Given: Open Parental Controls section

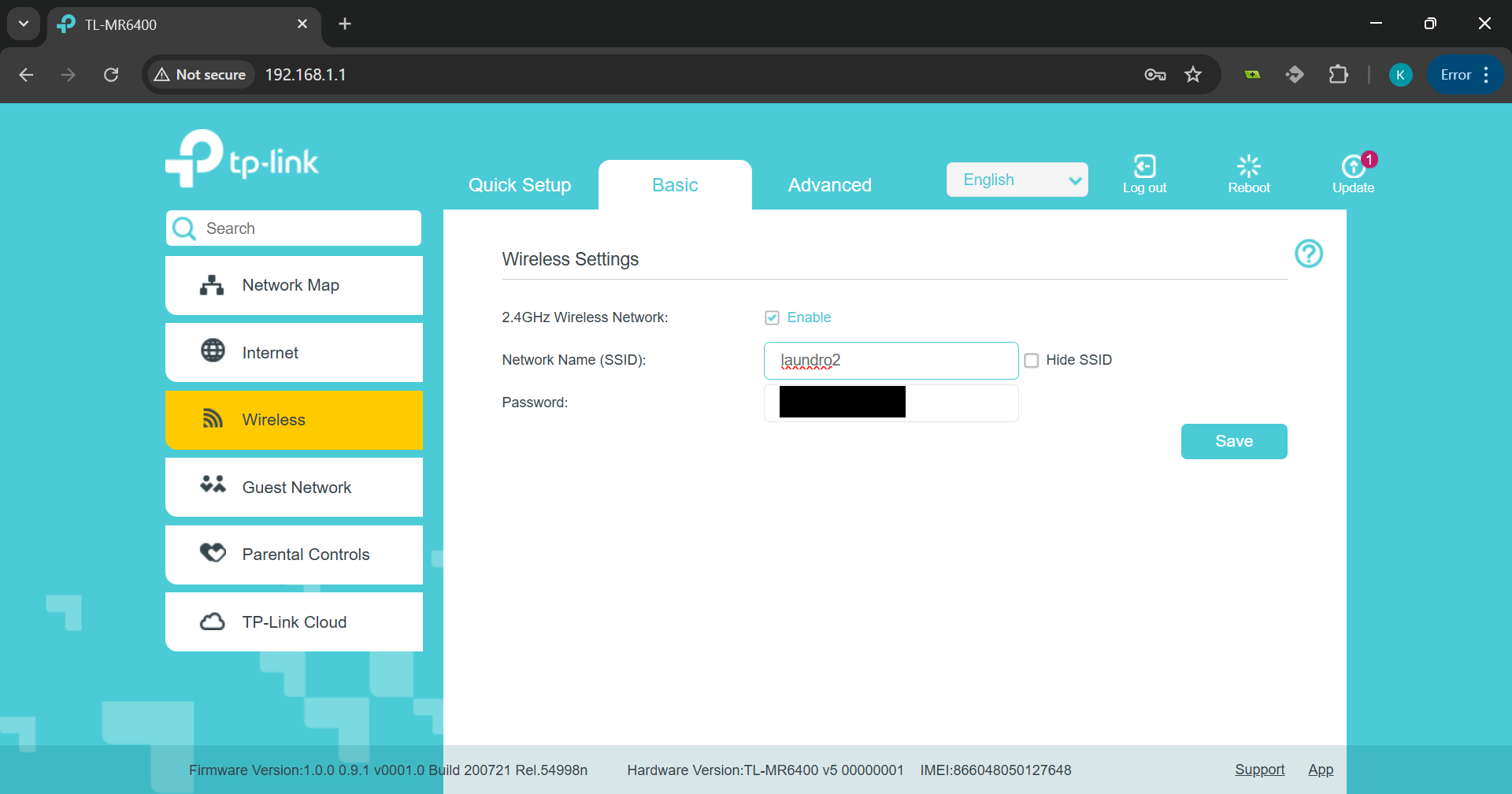Looking at the screenshot, I should click(x=294, y=555).
